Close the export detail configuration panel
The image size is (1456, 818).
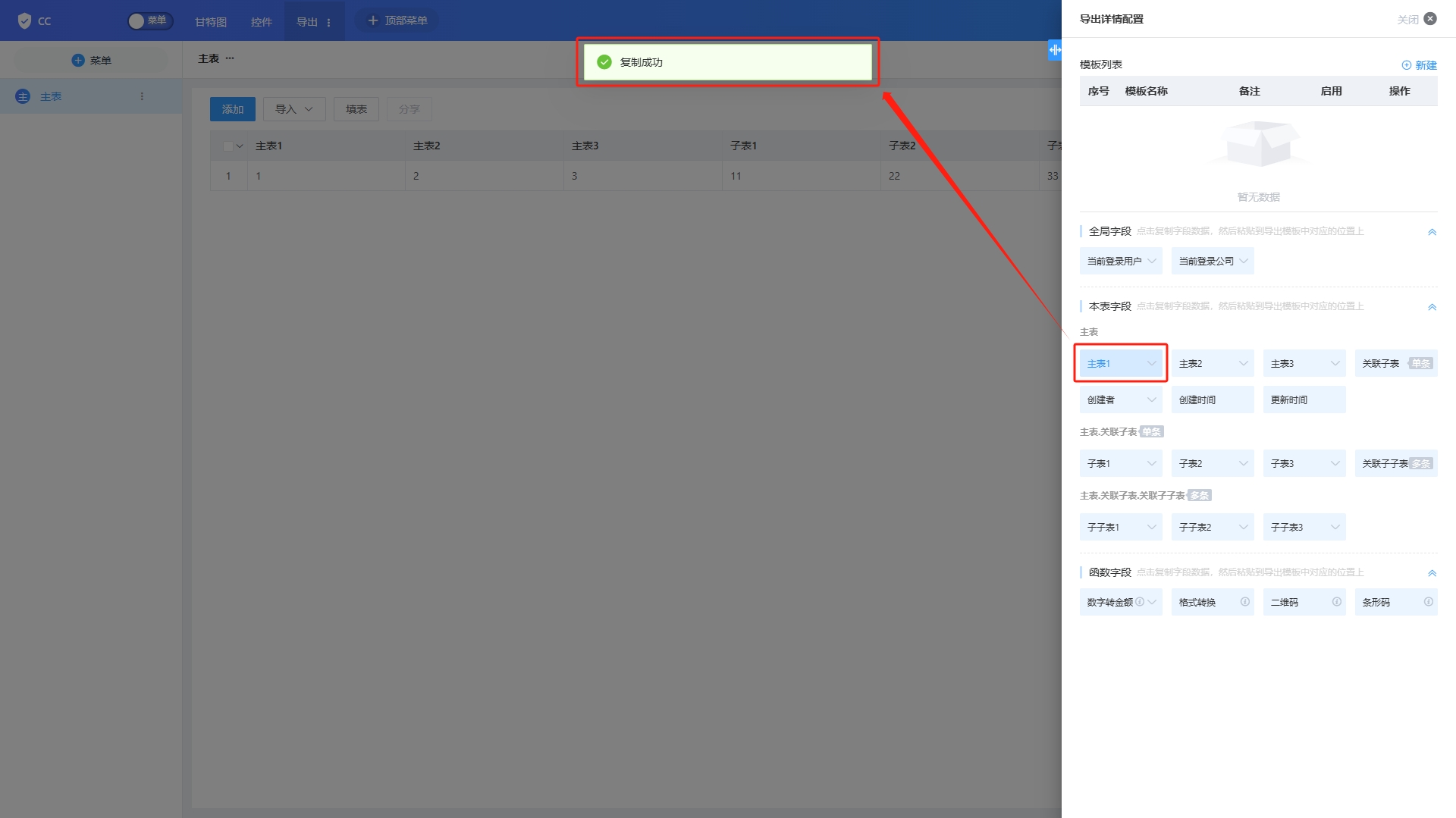pos(1429,19)
